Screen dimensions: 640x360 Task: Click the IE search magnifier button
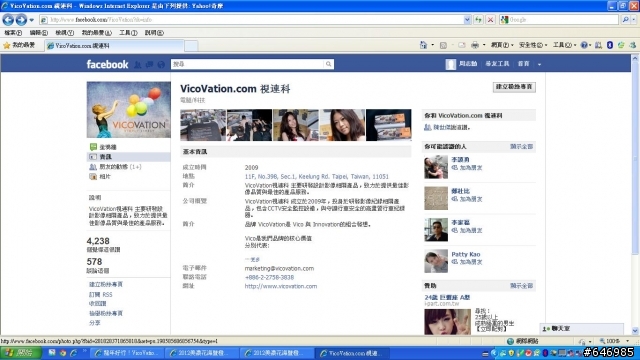click(x=625, y=19)
